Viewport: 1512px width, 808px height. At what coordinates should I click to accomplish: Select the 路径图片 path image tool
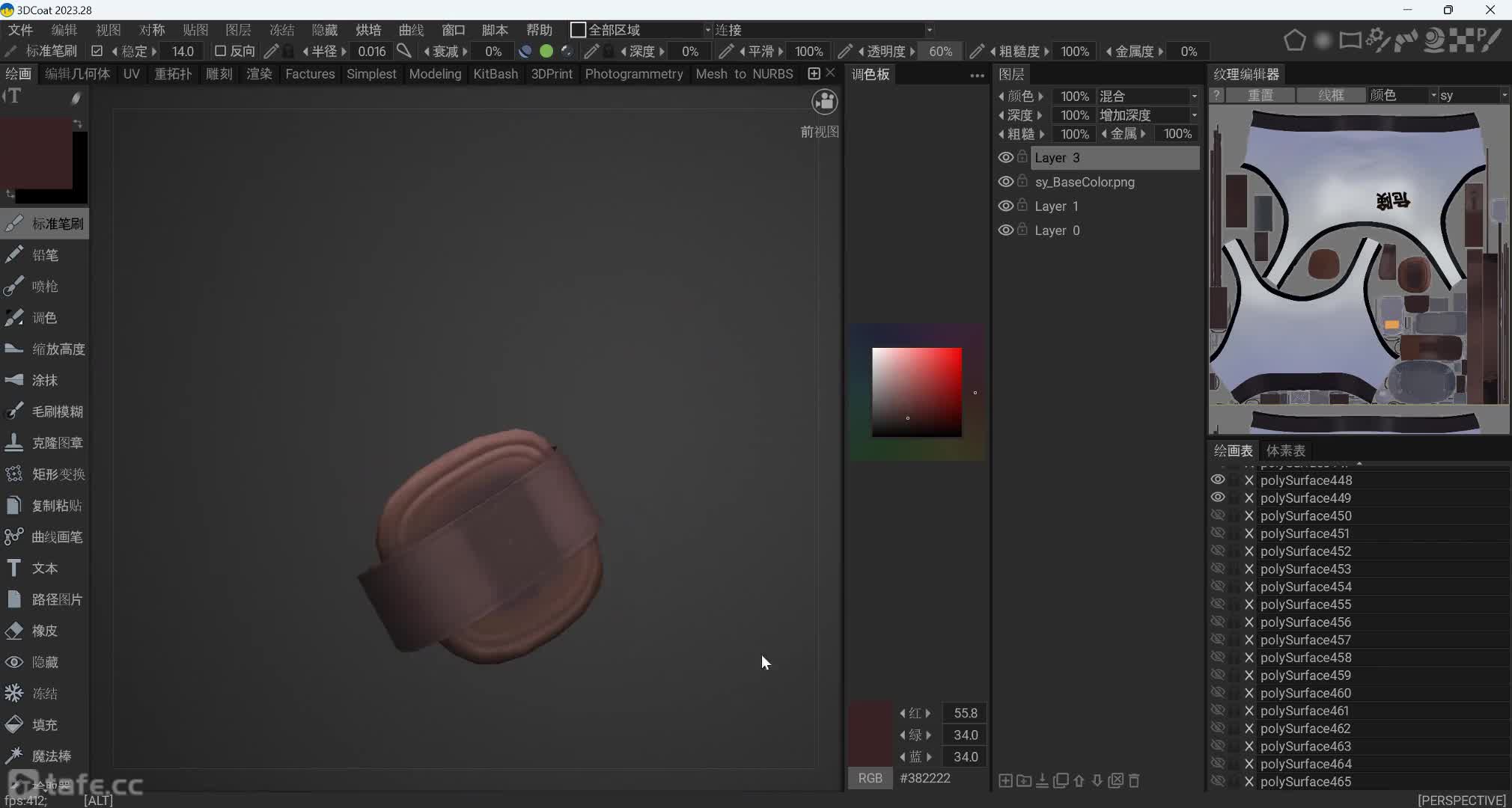[x=44, y=599]
